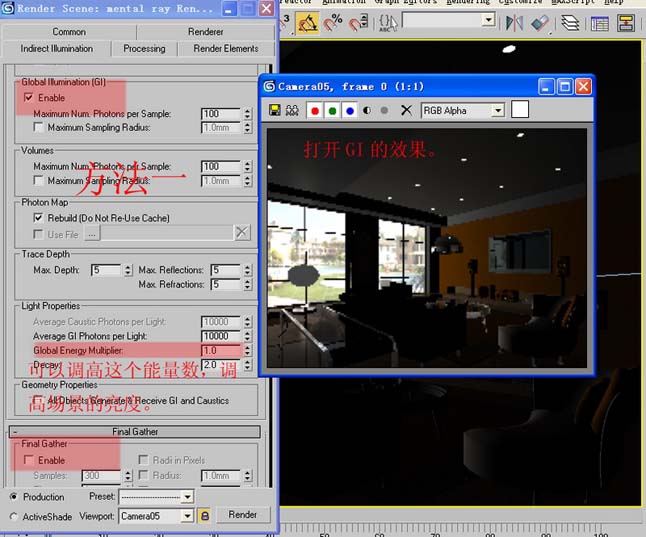This screenshot has width=646, height=537.
Task: Collapse the Final Gather rollout
Action: click(135, 431)
